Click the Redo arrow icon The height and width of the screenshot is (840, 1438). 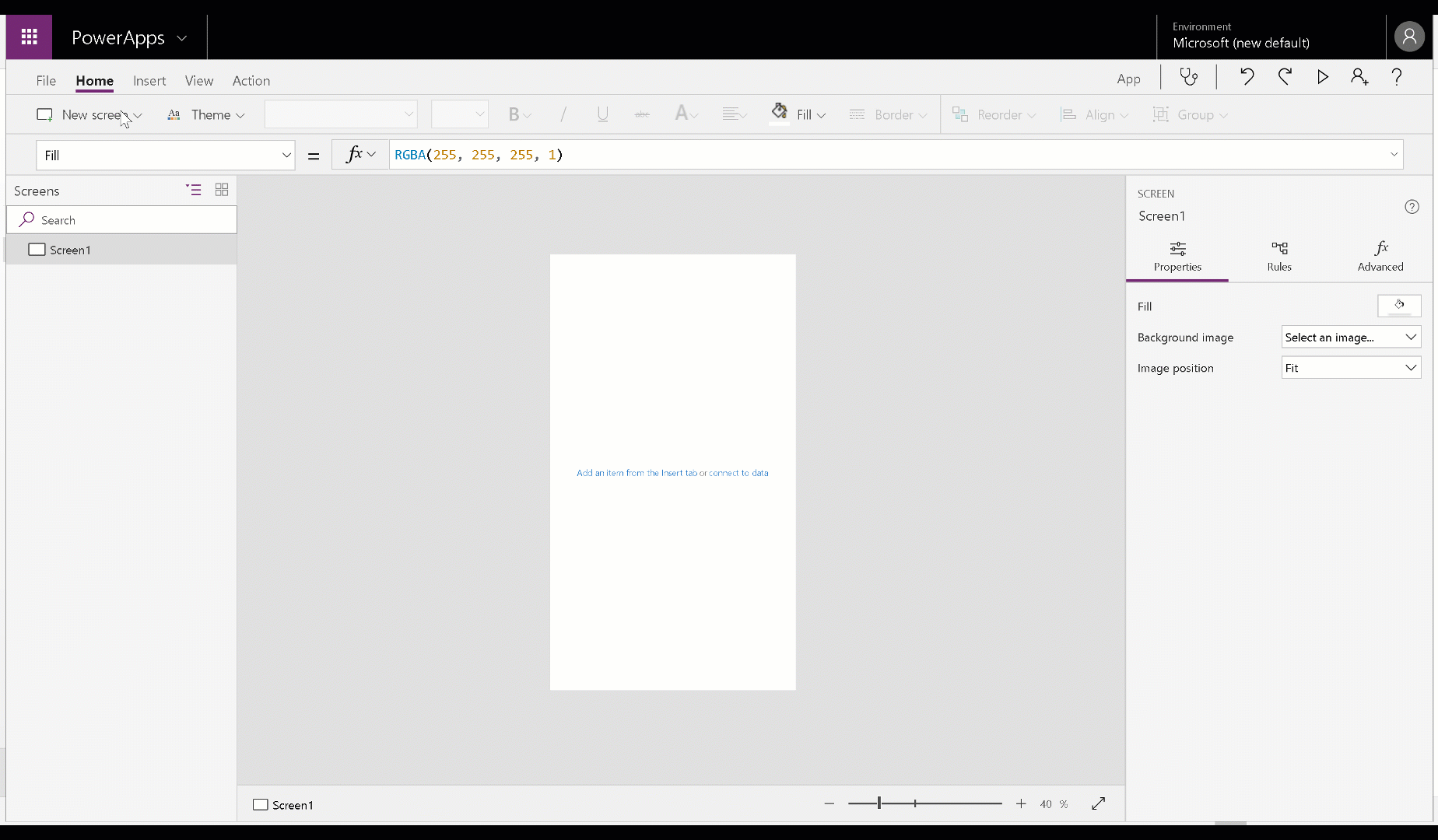point(1285,77)
